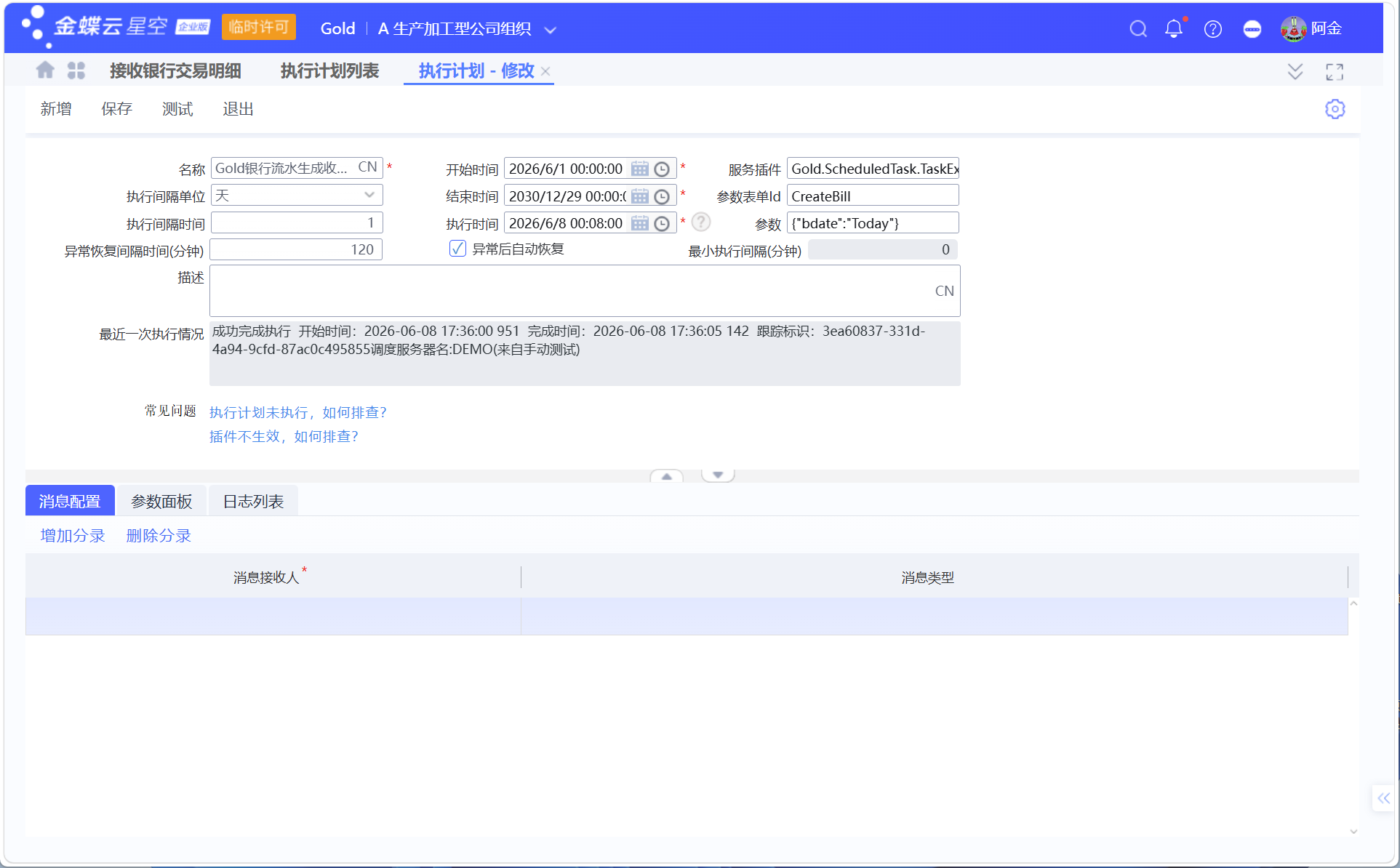Open link 插件不生效，如何排查?
The width and height of the screenshot is (1400, 868).
pyautogui.click(x=284, y=436)
